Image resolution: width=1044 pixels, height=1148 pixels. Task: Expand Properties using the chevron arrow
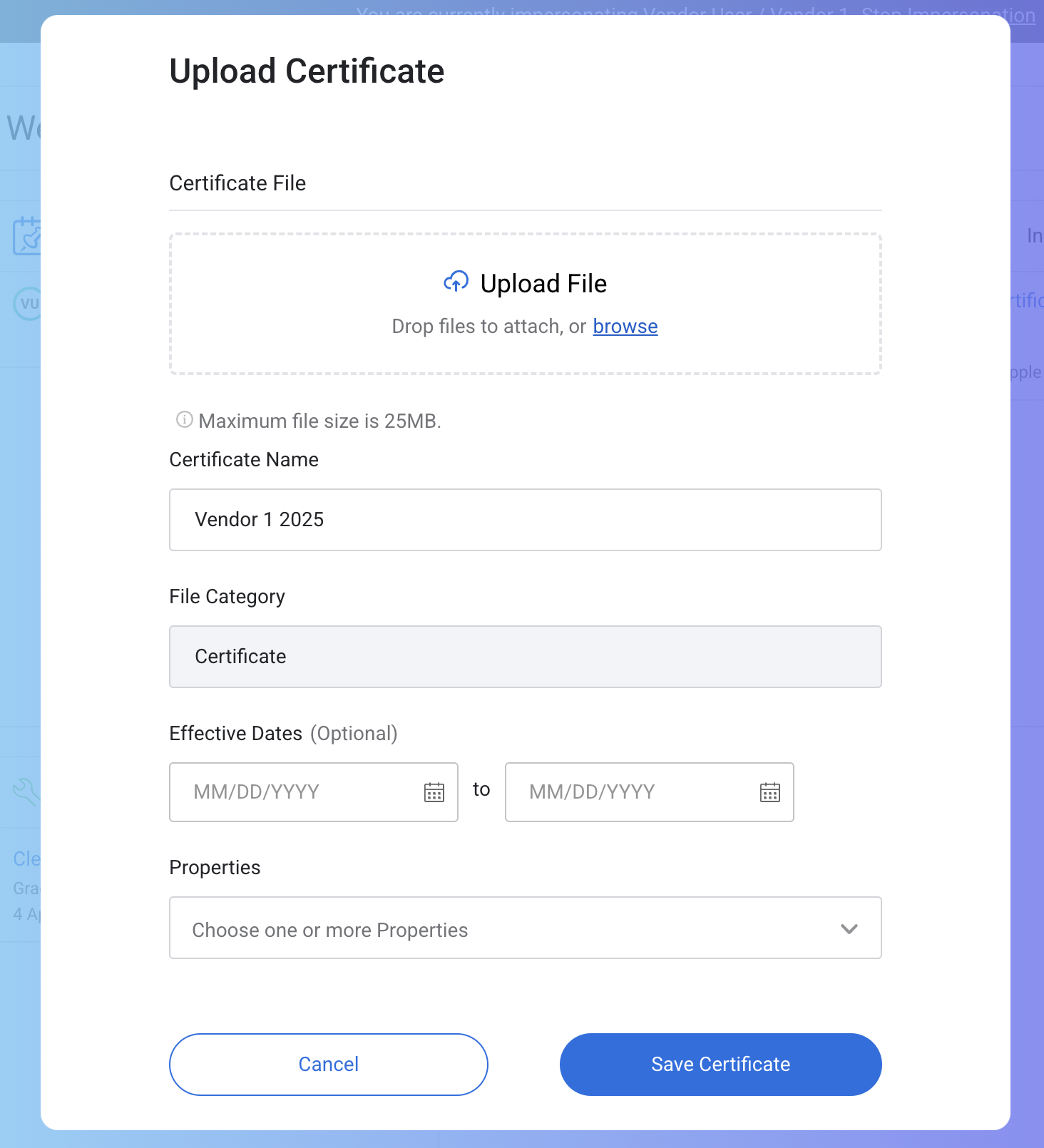click(x=849, y=928)
